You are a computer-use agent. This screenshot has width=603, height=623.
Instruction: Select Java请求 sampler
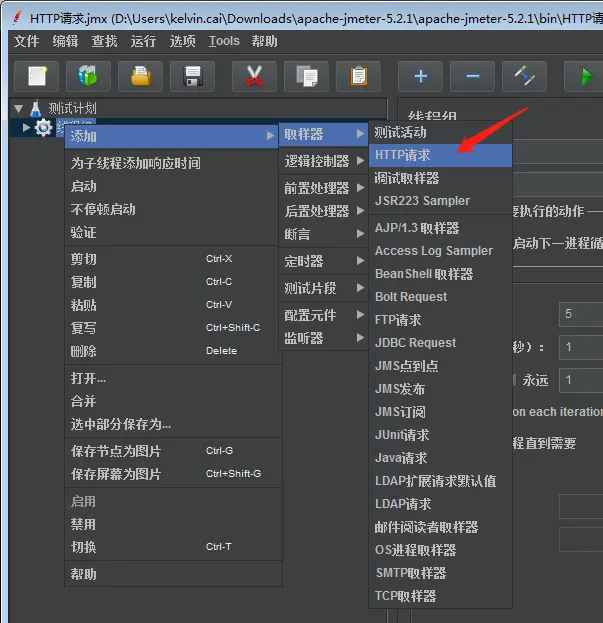tap(440, 458)
